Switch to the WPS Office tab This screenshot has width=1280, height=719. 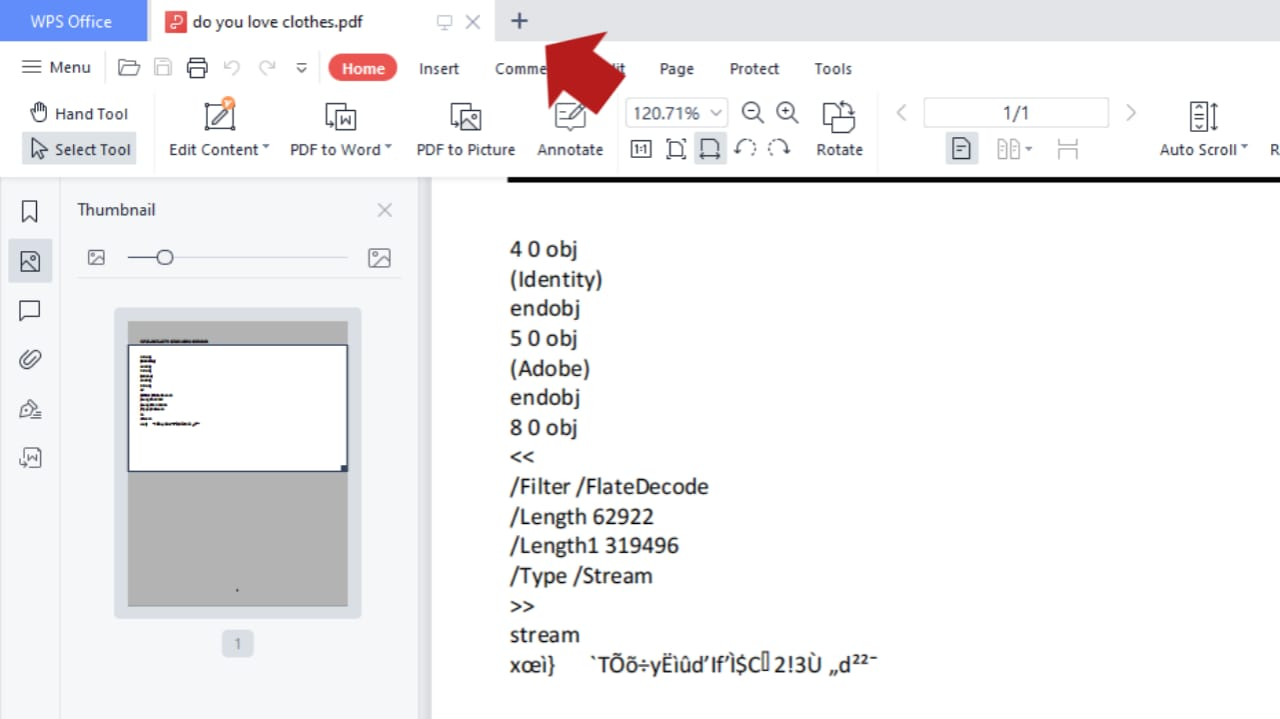(x=72, y=21)
